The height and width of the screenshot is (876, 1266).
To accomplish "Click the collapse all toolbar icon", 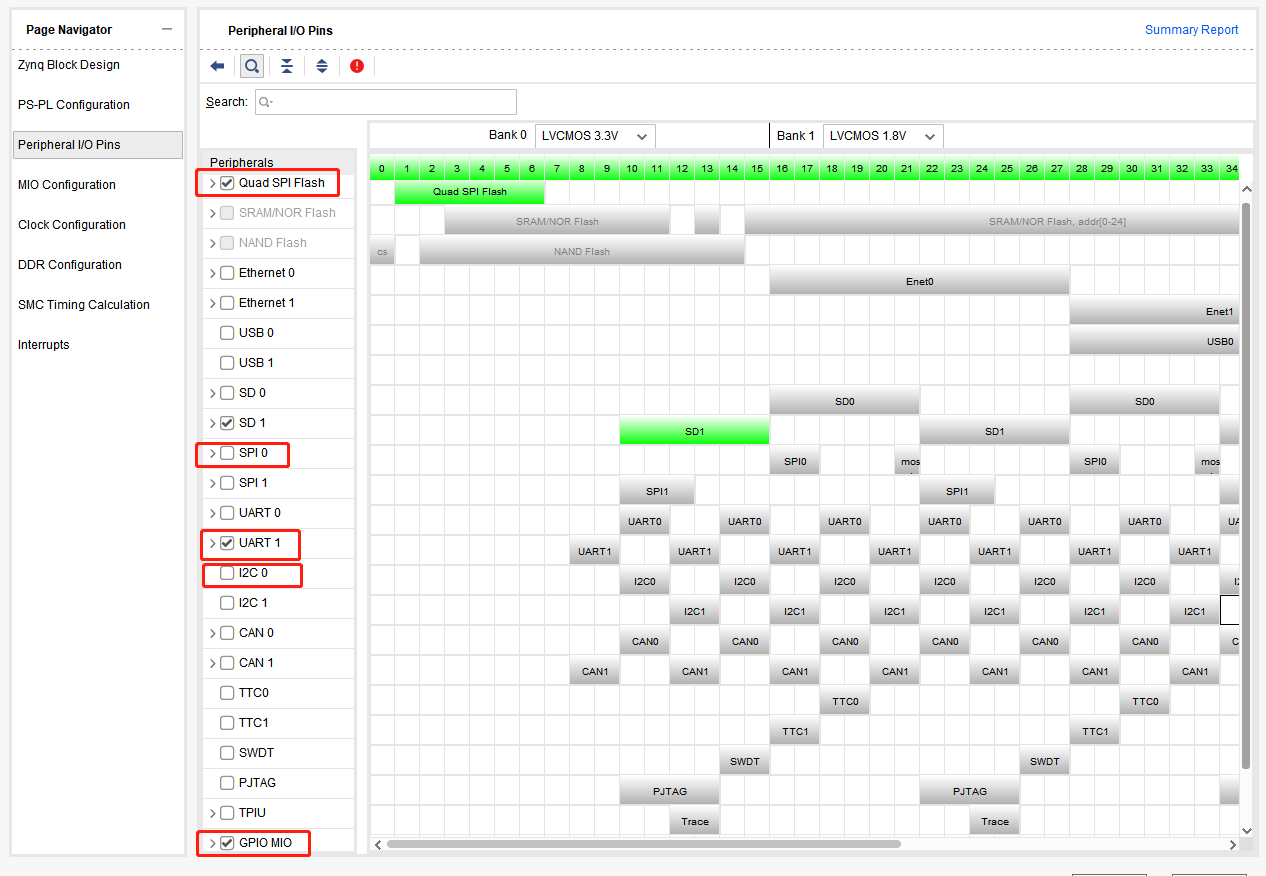I will 287,66.
